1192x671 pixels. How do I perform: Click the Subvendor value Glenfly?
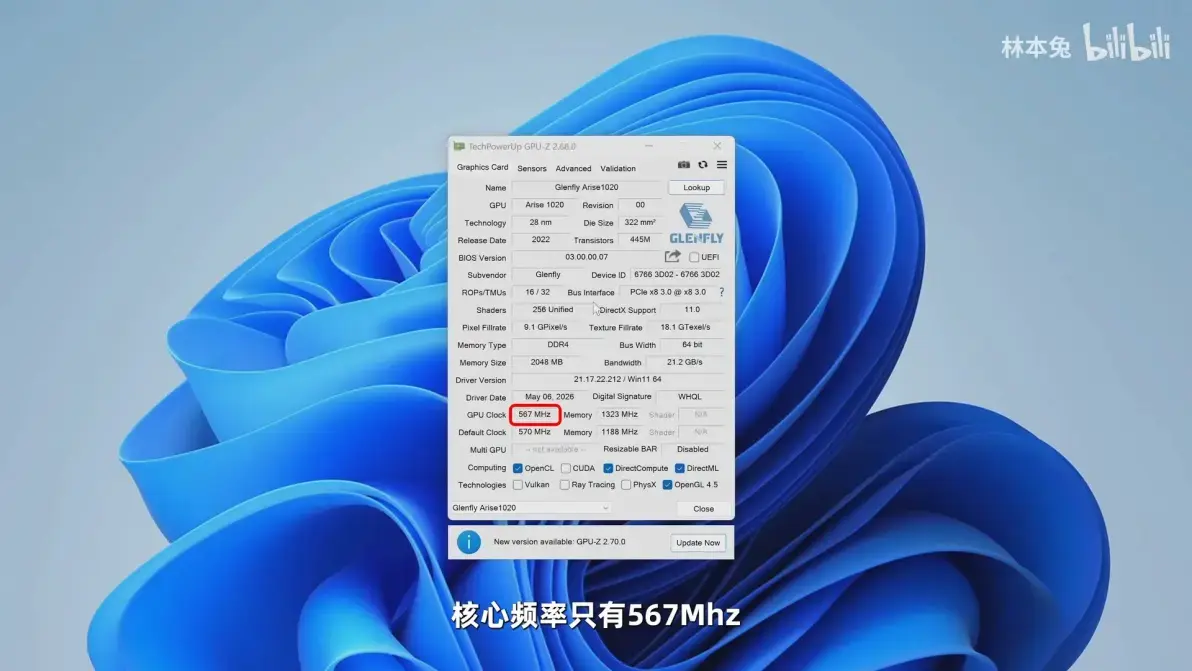coord(547,274)
